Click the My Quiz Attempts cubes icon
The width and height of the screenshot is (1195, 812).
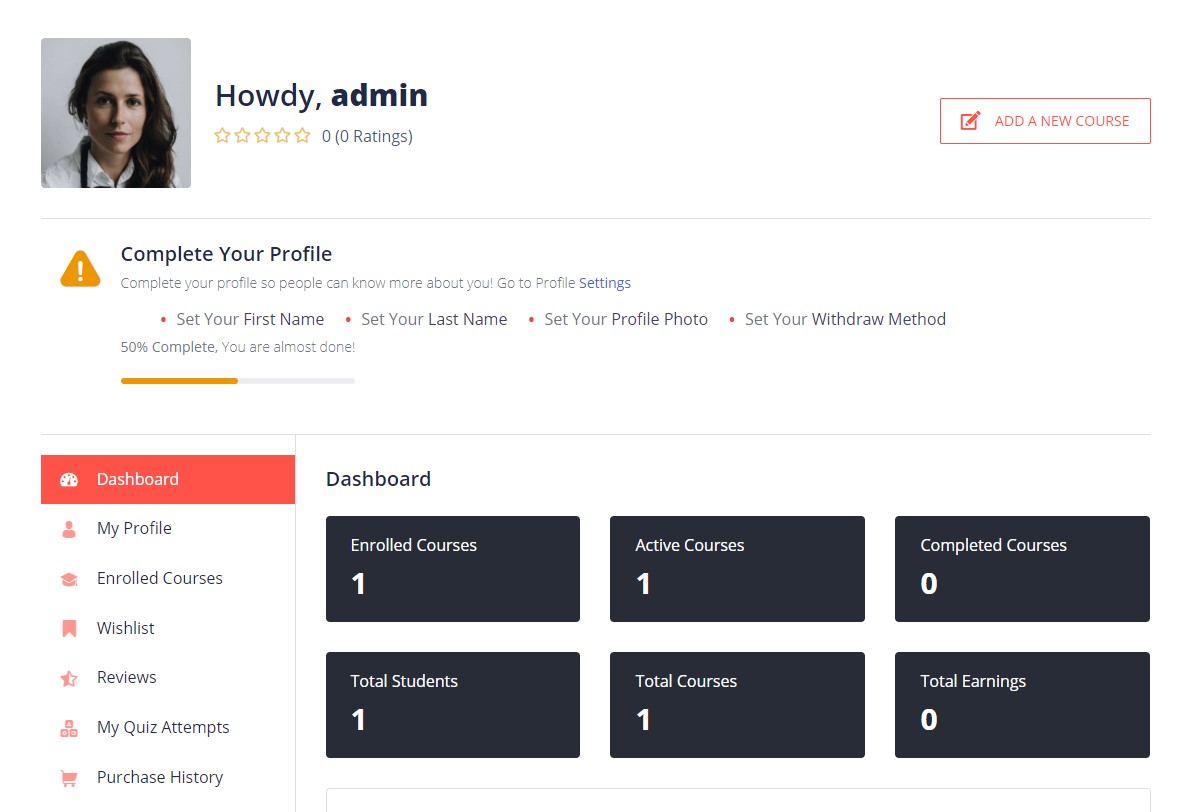[69, 728]
